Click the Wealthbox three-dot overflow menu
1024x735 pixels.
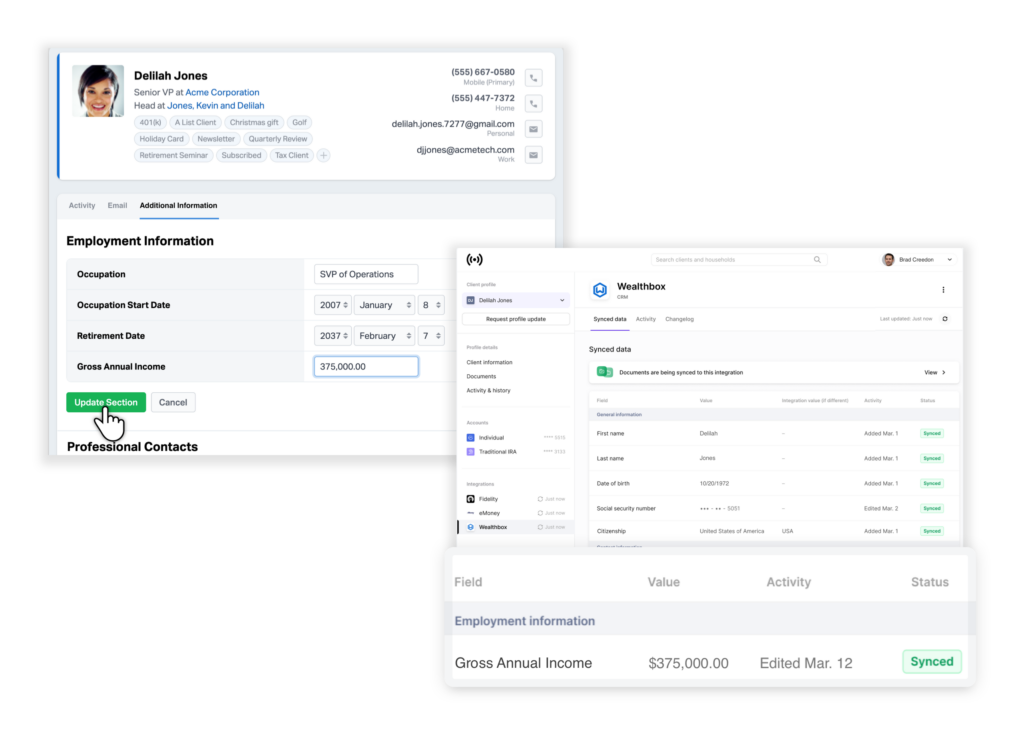(944, 288)
